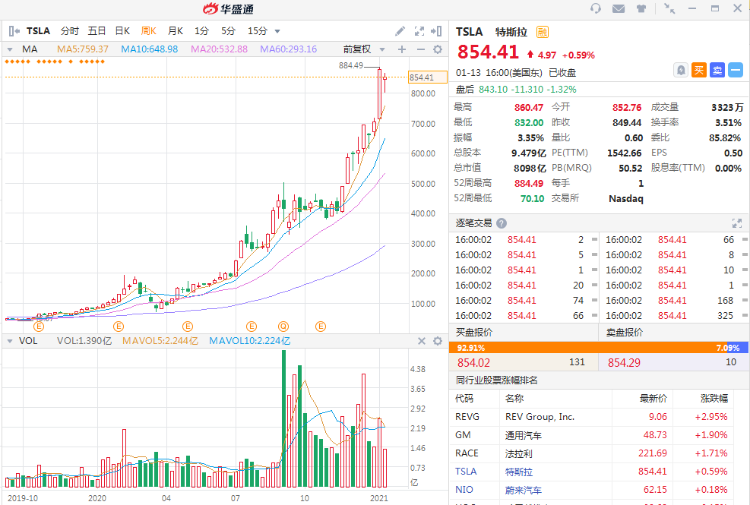
Task: Switch to the 15分 chart tab
Action: tap(257, 31)
